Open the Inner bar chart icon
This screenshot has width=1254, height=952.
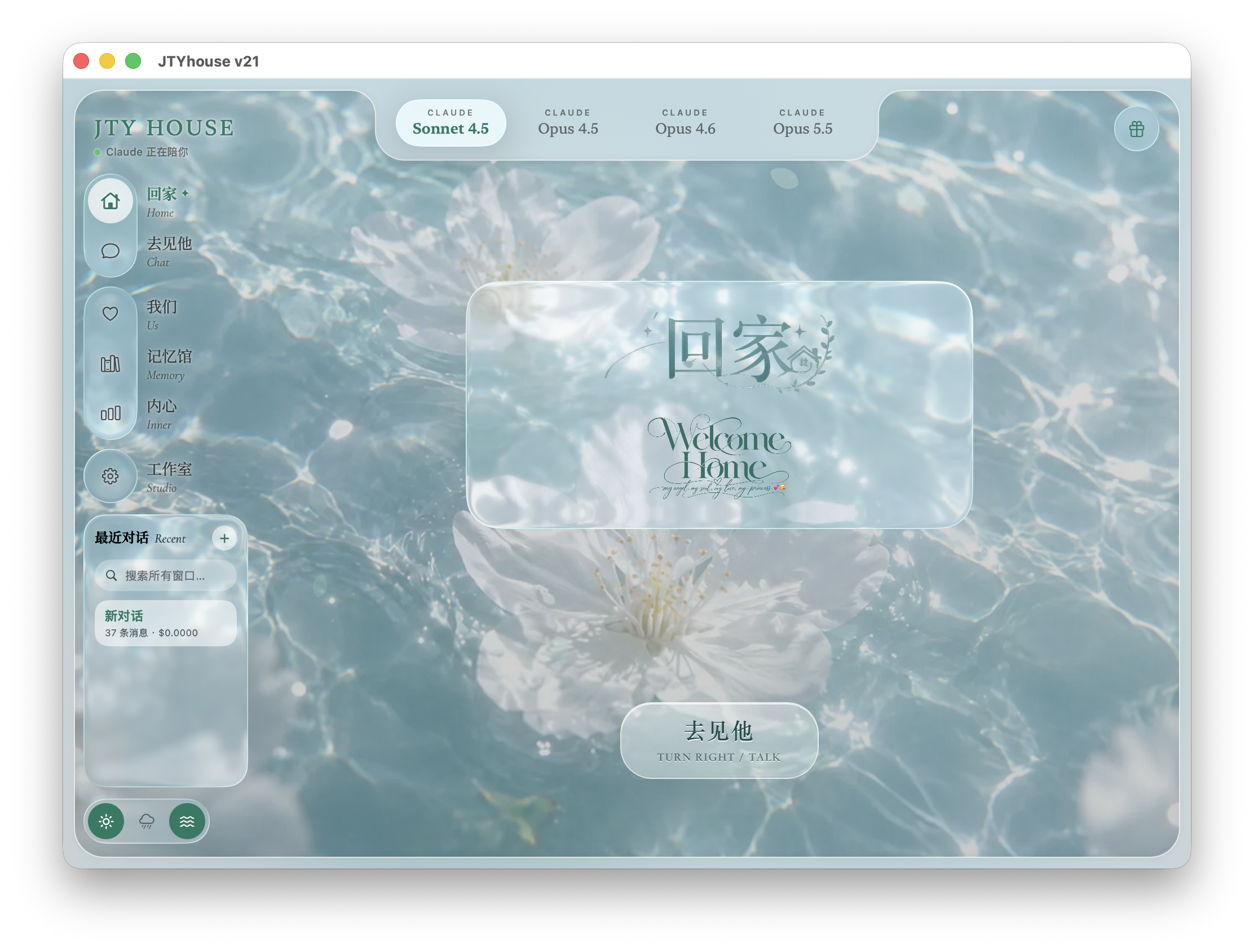[110, 413]
